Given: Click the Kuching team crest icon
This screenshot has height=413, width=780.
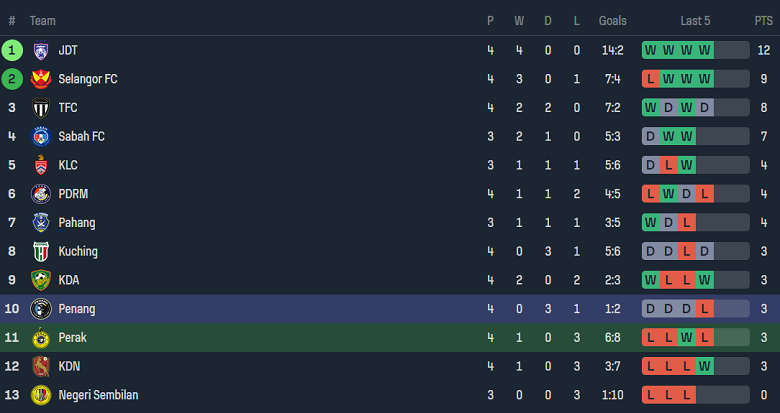Looking at the screenshot, I should pos(41,251).
